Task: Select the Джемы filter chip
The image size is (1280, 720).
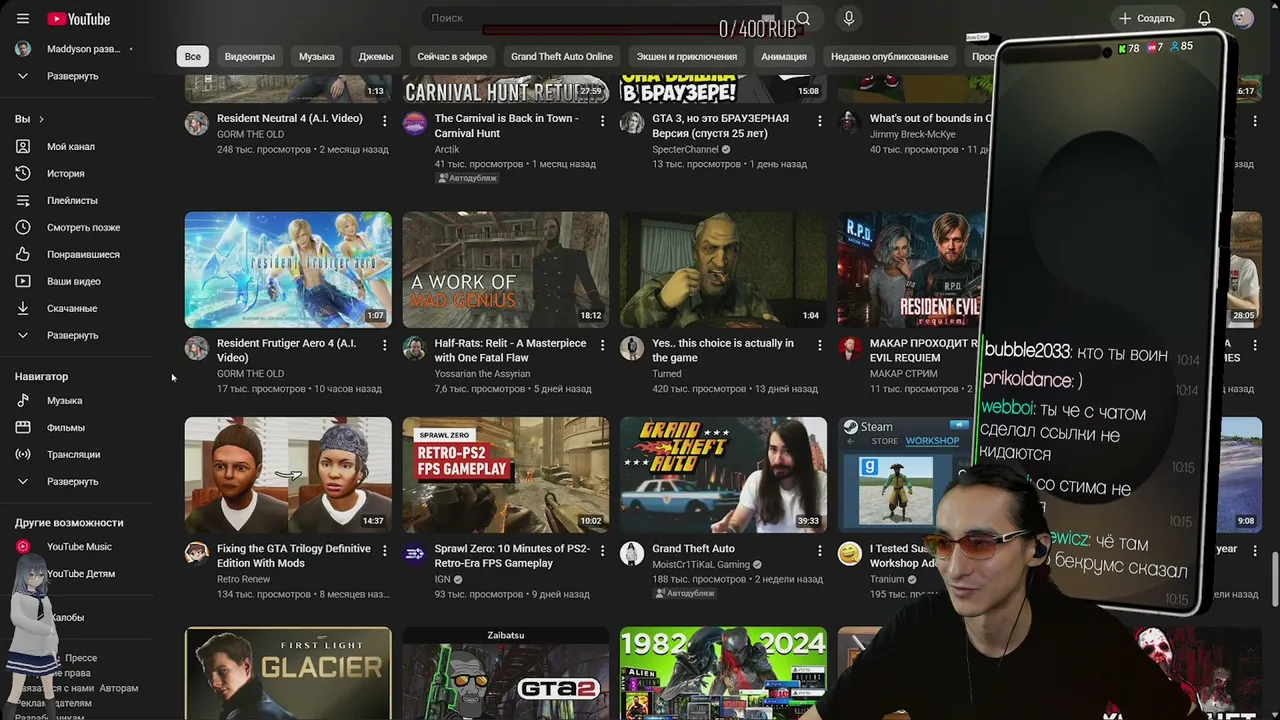Action: click(x=376, y=57)
